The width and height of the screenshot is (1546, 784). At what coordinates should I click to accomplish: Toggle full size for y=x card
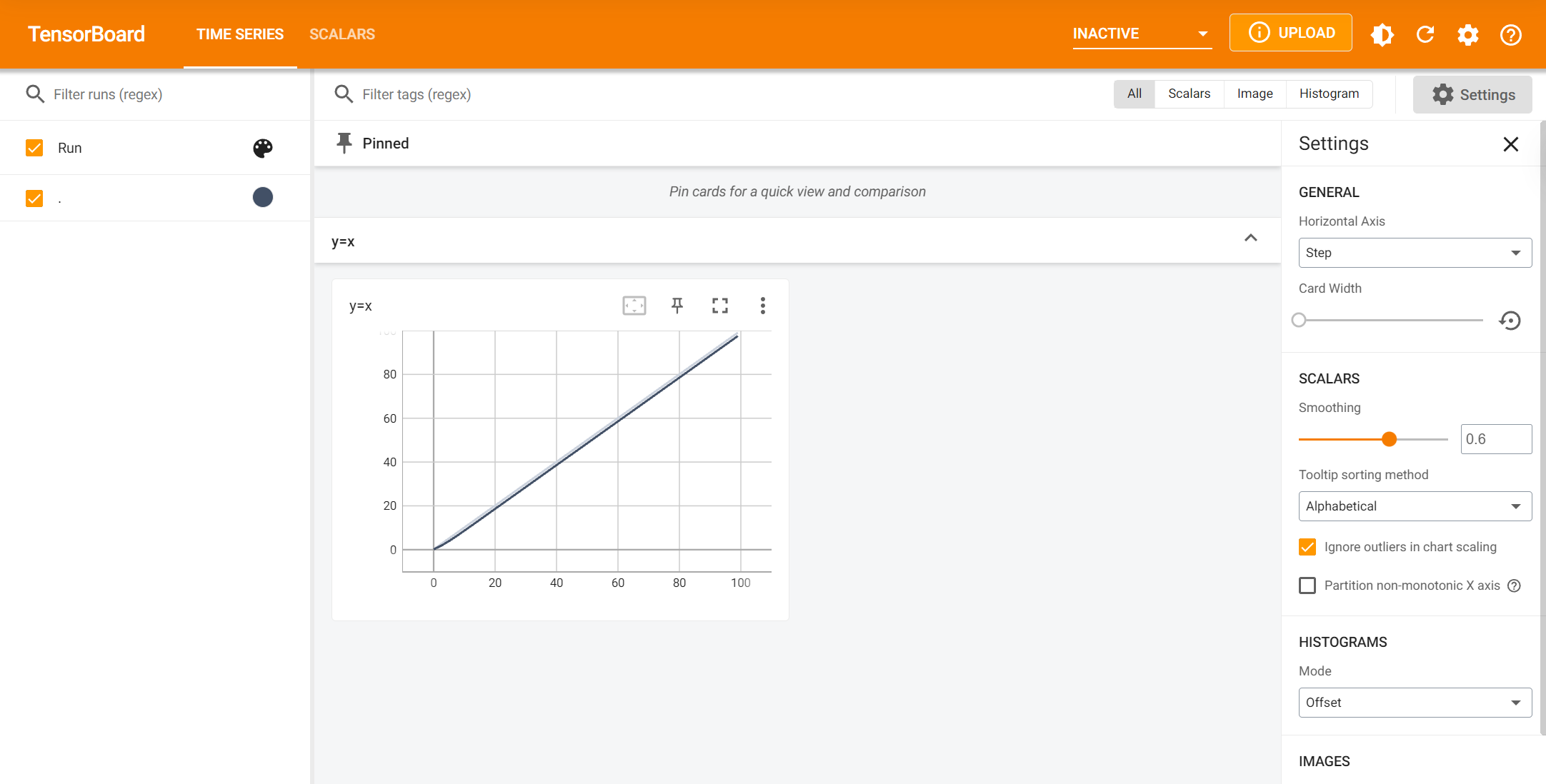click(719, 306)
